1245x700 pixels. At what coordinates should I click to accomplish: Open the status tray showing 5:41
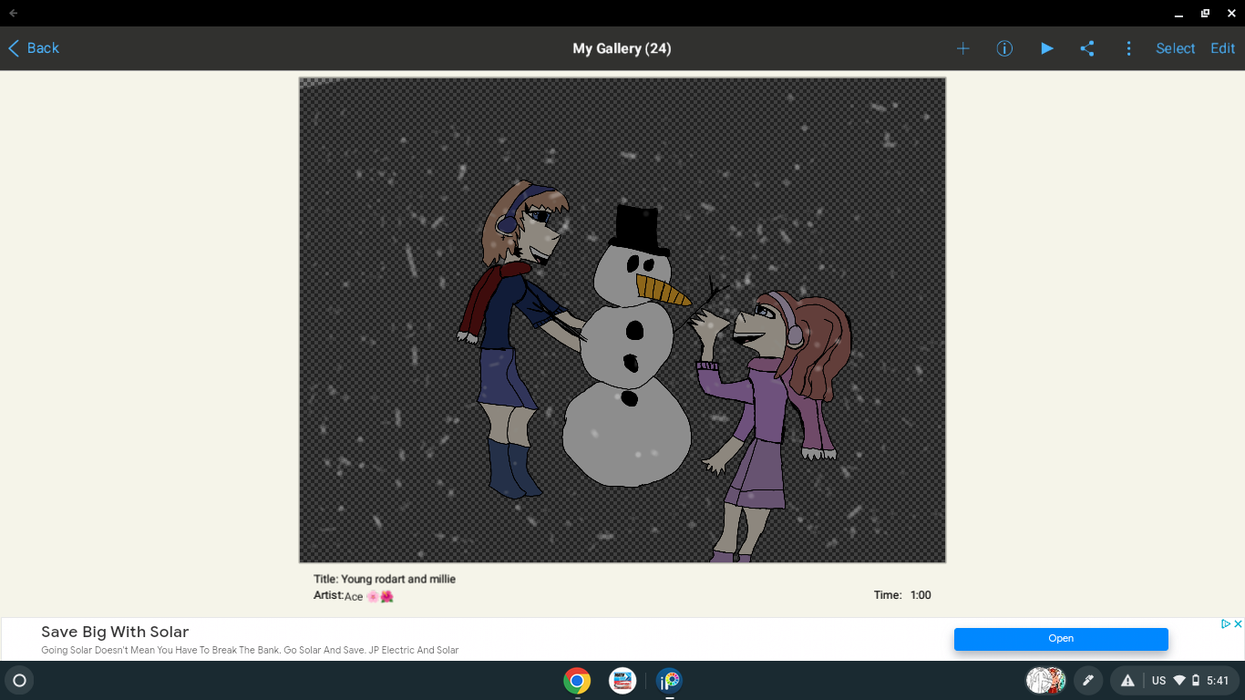[1190, 681]
